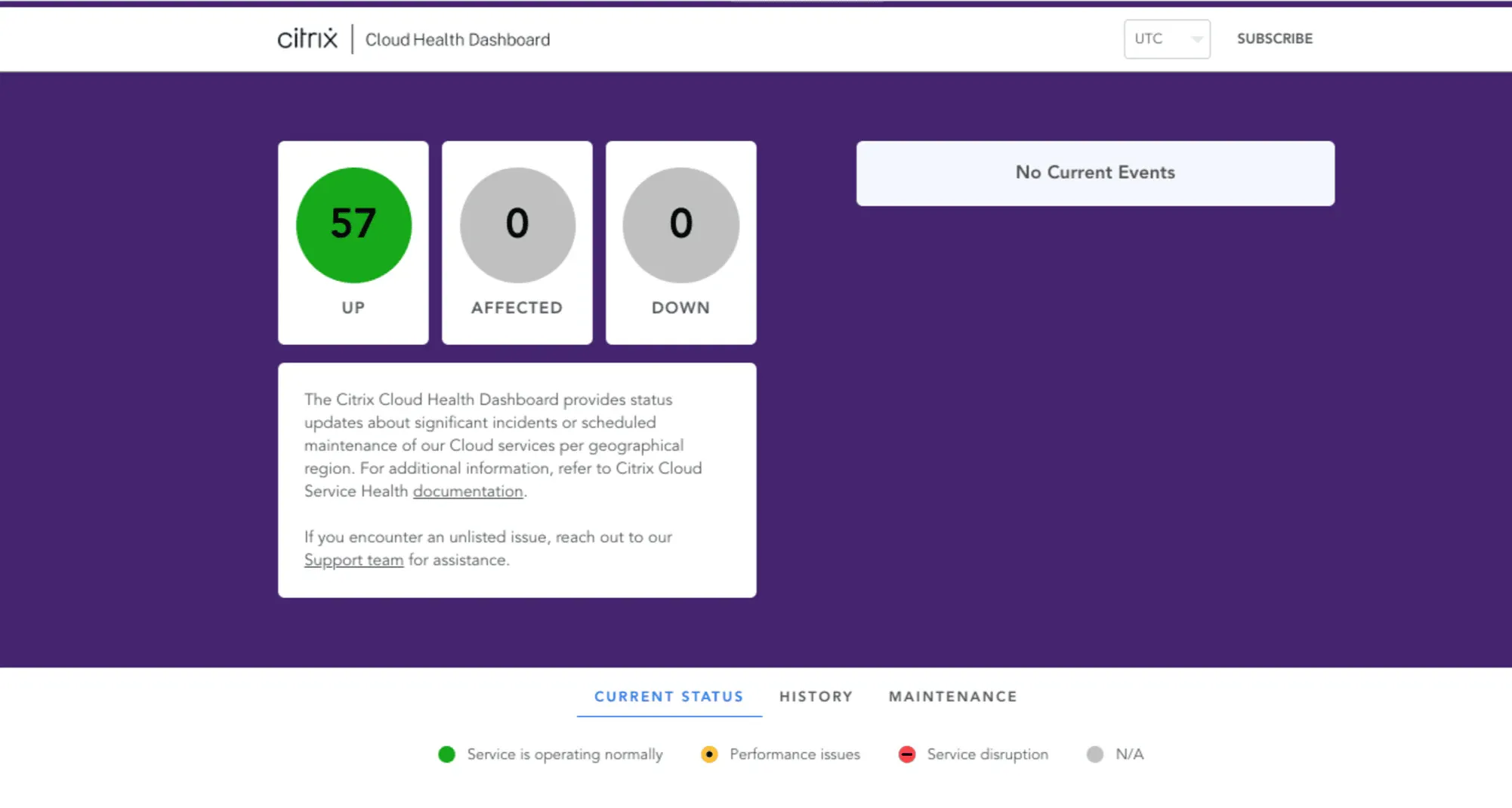Click the No Current Events banner
1512x808 pixels.
click(1095, 173)
